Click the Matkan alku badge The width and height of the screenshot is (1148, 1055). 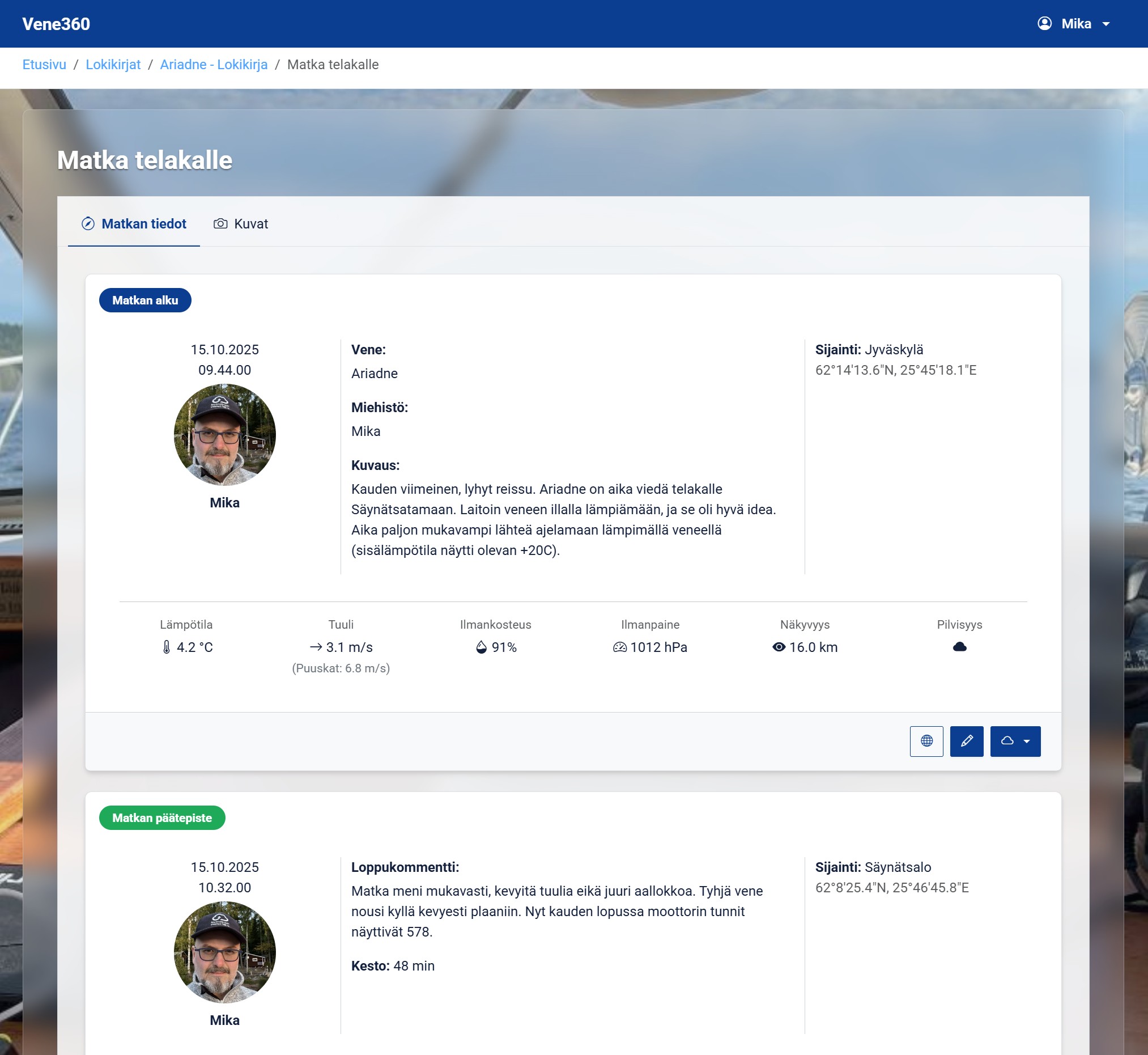[x=145, y=300]
